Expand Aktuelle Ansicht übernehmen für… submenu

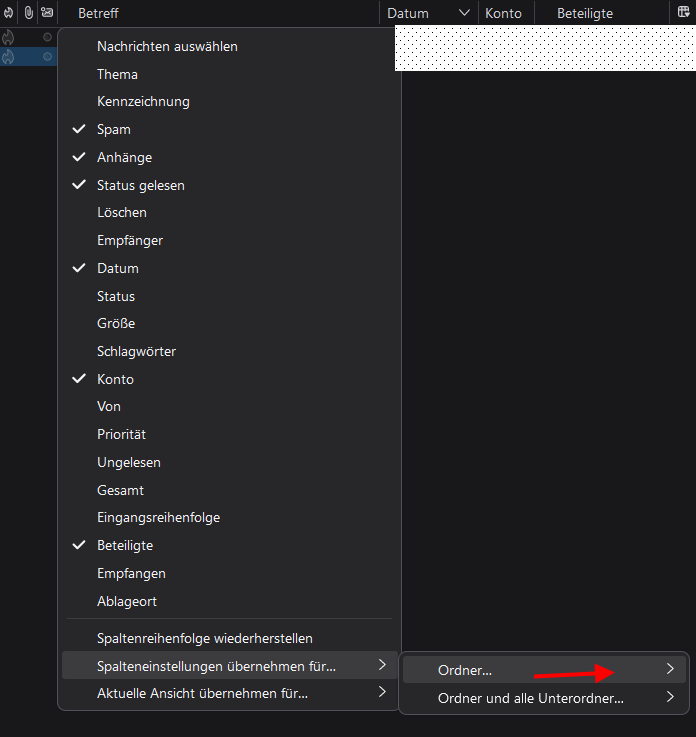[229, 693]
